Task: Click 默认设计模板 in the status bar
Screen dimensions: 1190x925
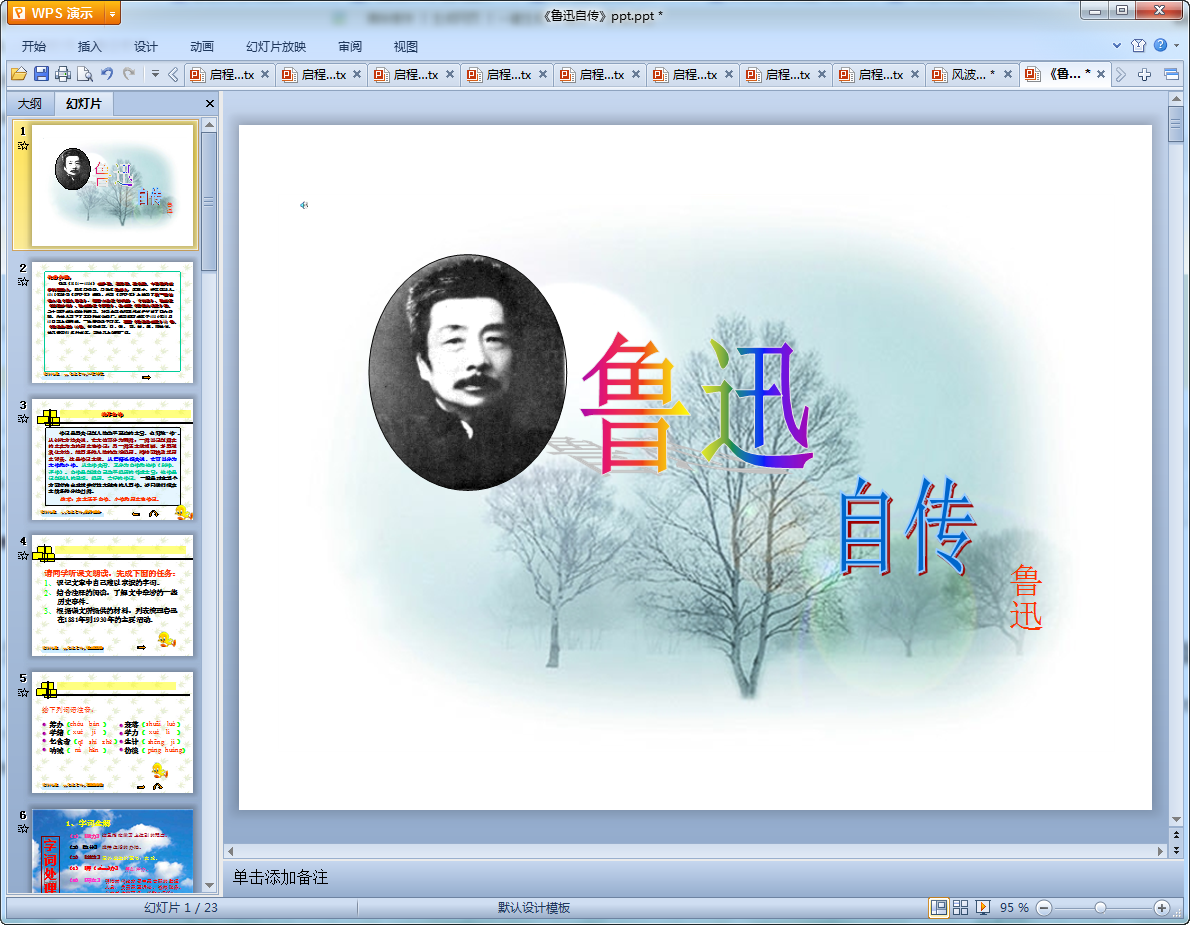Action: tap(534, 908)
